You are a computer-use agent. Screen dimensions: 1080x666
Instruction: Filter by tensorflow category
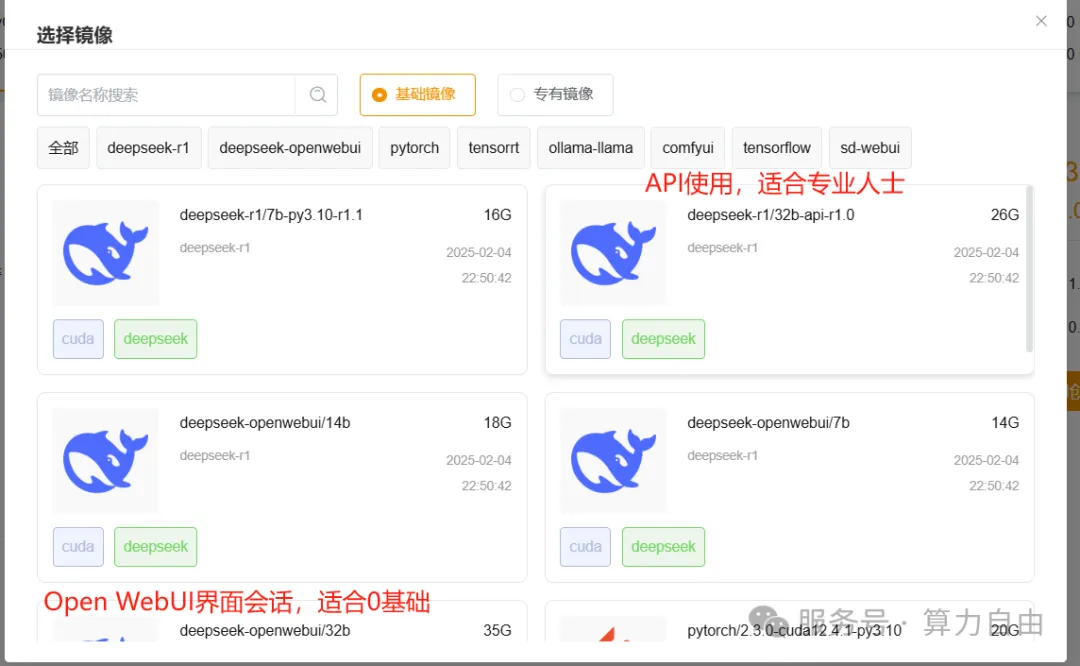777,147
